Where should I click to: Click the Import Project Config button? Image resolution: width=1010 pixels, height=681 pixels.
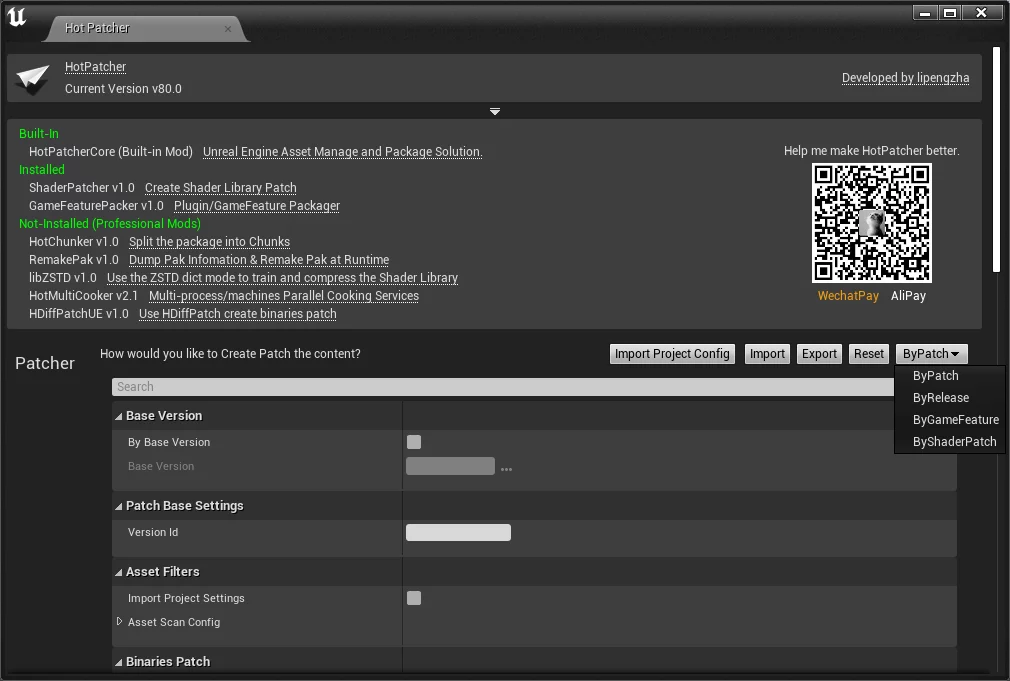(672, 354)
